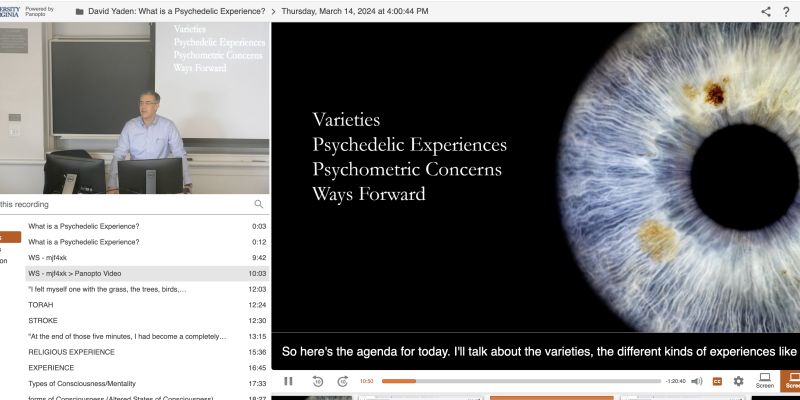800x400 pixels.
Task: Jump to EXPERIENCE at 16:45
Action: (x=147, y=368)
